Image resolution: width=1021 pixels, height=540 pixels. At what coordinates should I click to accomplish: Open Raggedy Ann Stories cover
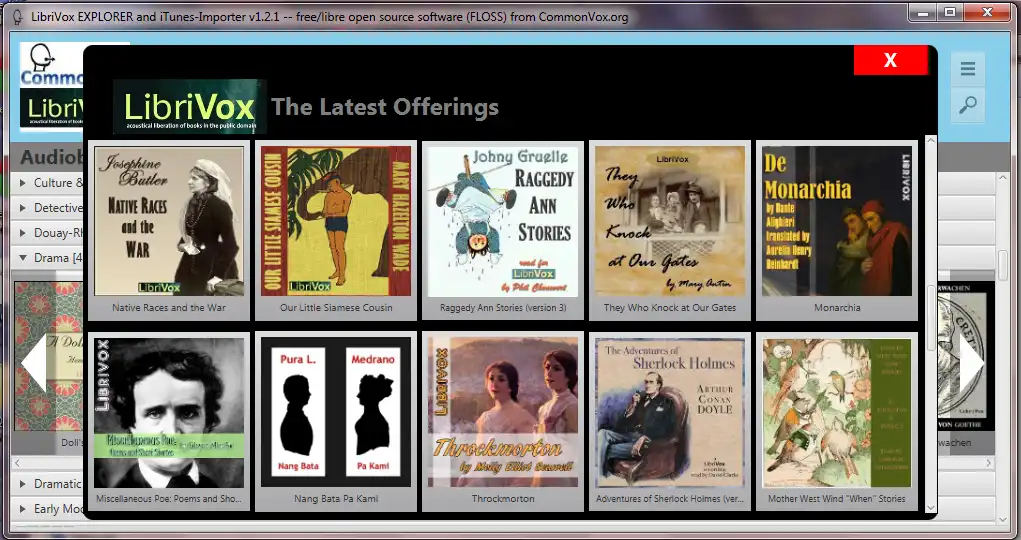(x=503, y=221)
